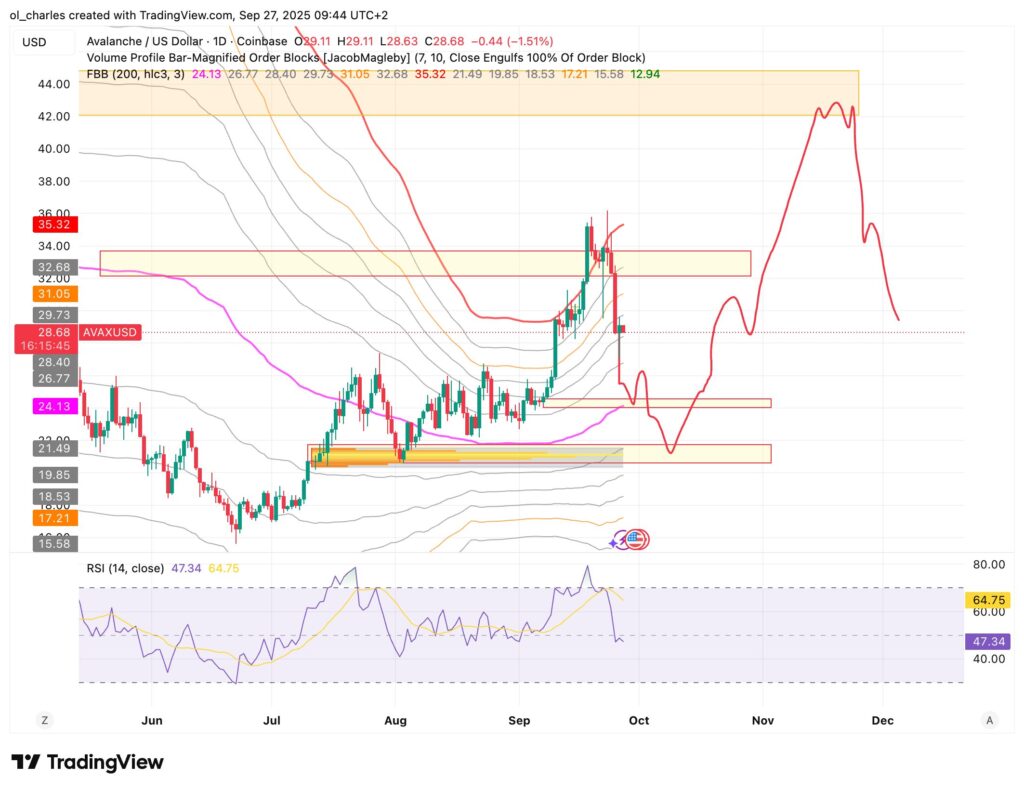Click the TradingView logo at bottom left
Image resolution: width=1024 pixels, height=791 pixels.
click(x=86, y=762)
